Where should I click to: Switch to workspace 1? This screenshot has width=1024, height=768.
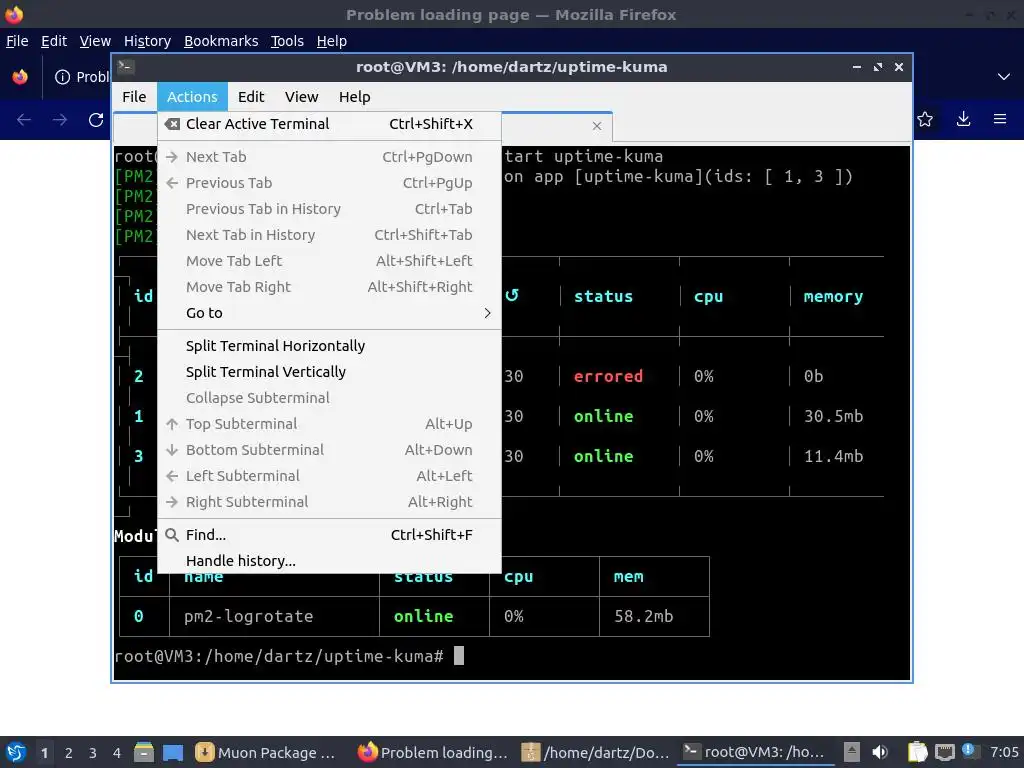click(44, 753)
